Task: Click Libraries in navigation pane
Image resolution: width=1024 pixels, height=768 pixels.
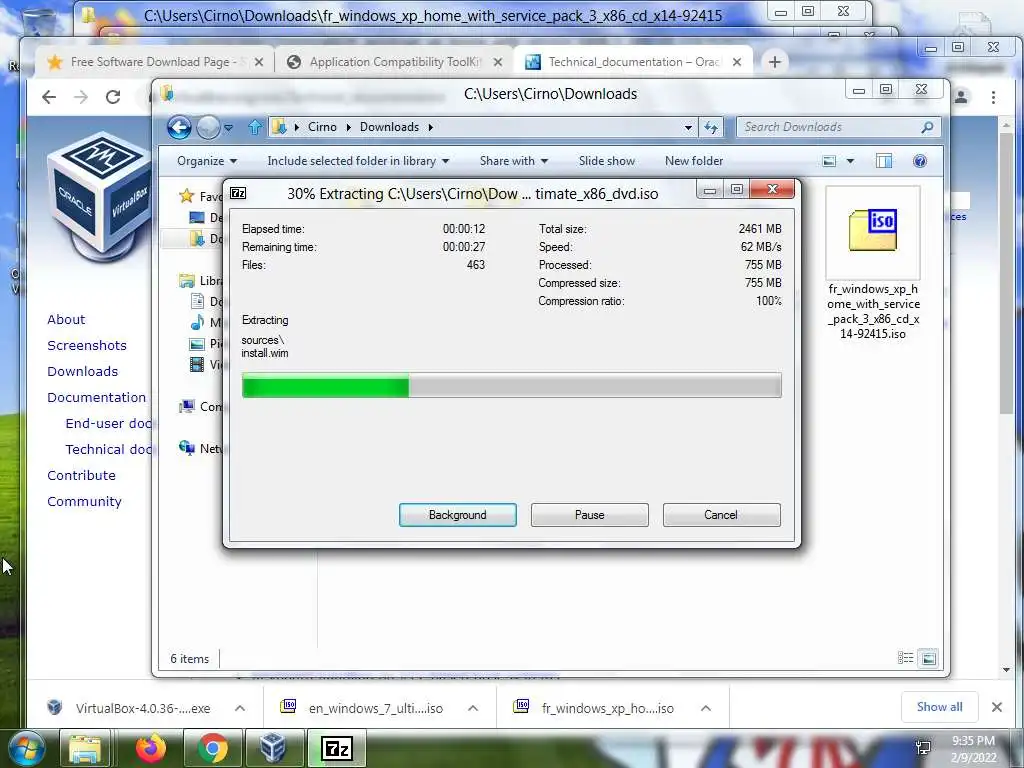Action: (x=201, y=281)
